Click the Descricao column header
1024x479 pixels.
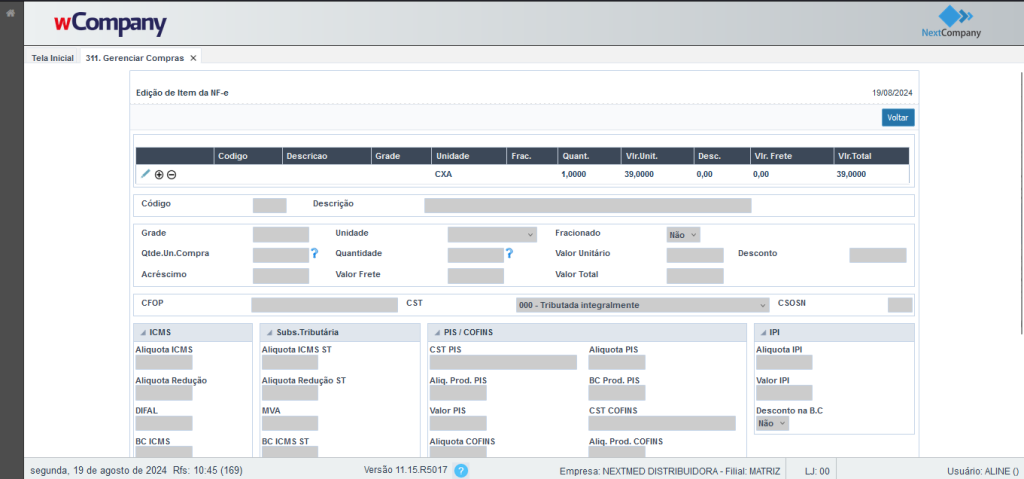tap(327, 156)
